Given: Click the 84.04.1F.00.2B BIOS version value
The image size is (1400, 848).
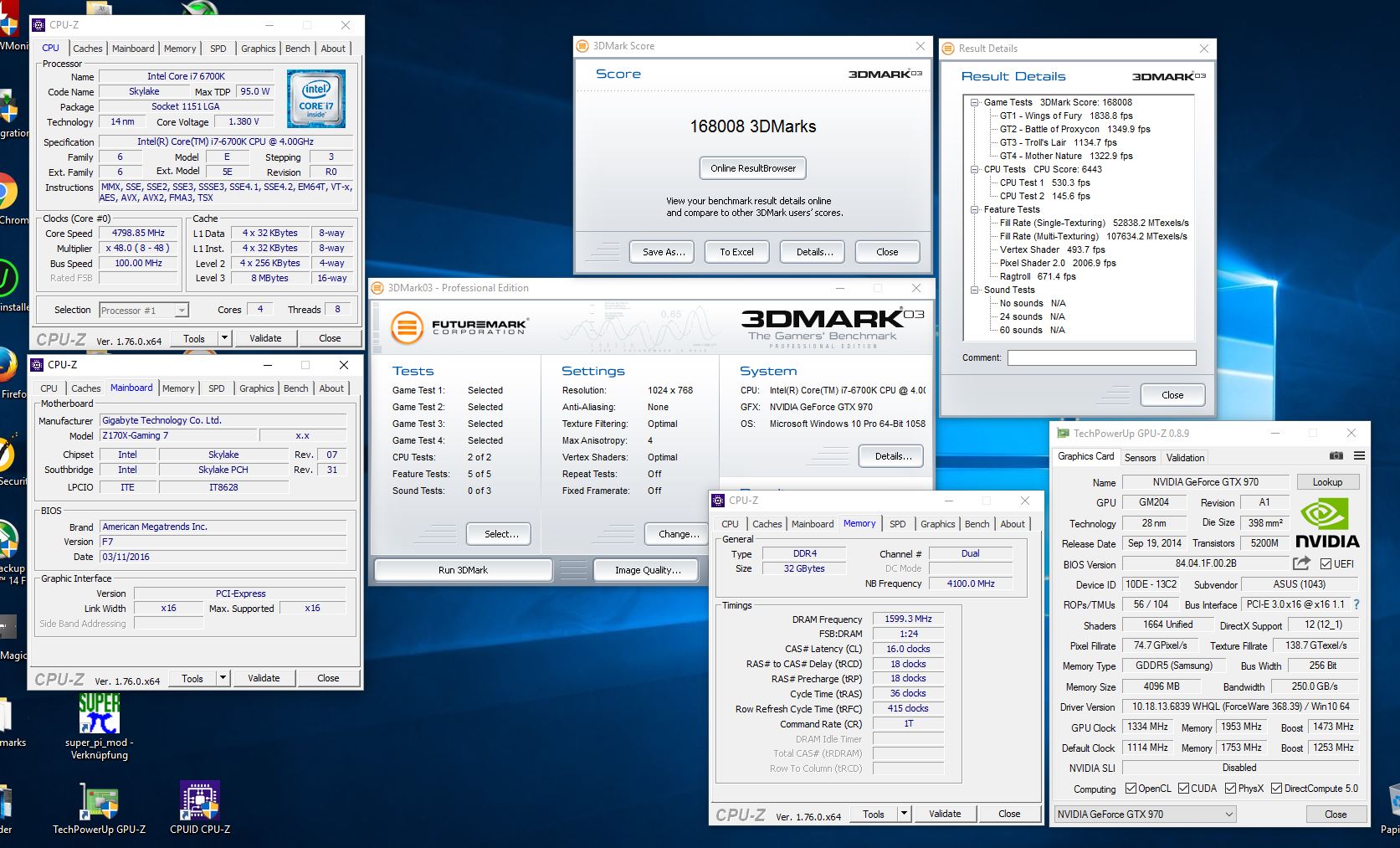Looking at the screenshot, I should [1206, 564].
